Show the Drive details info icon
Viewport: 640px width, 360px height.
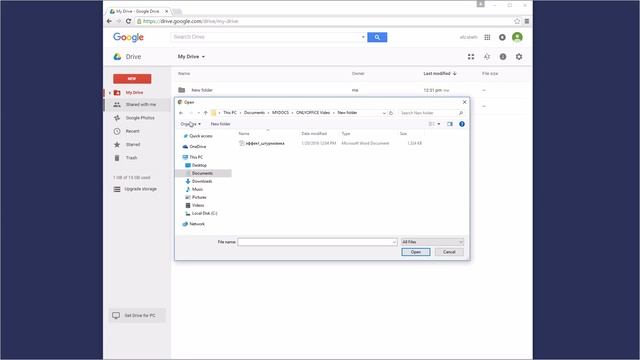click(x=503, y=57)
